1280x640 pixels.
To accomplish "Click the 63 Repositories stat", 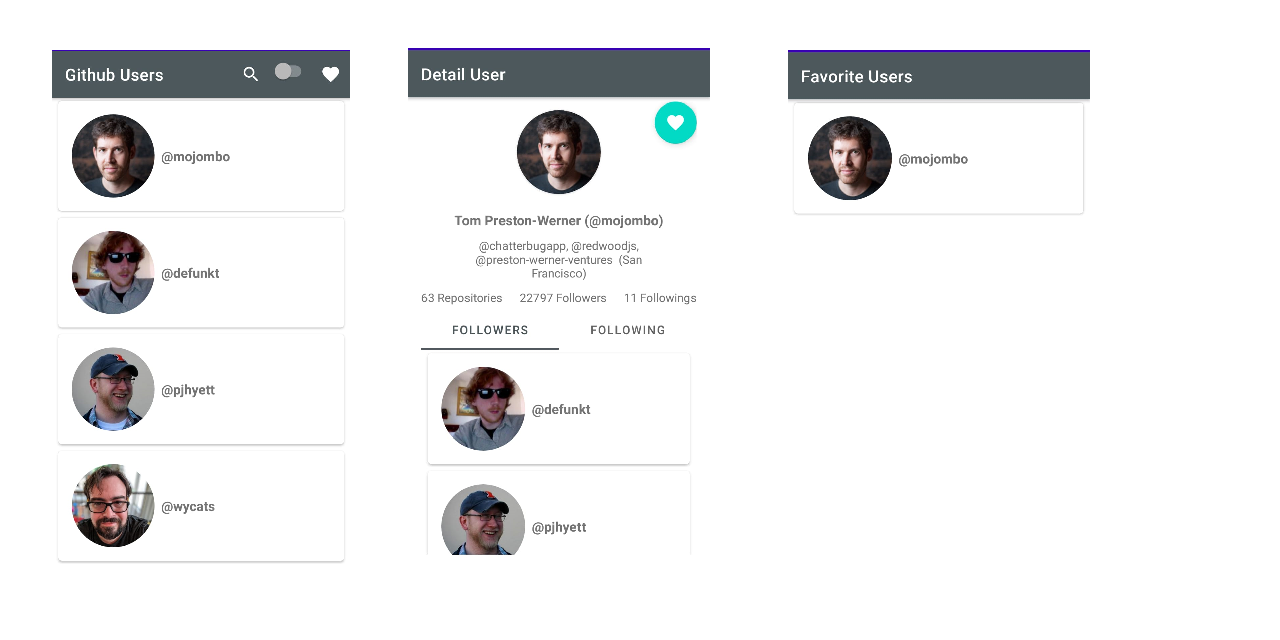I will coord(461,297).
